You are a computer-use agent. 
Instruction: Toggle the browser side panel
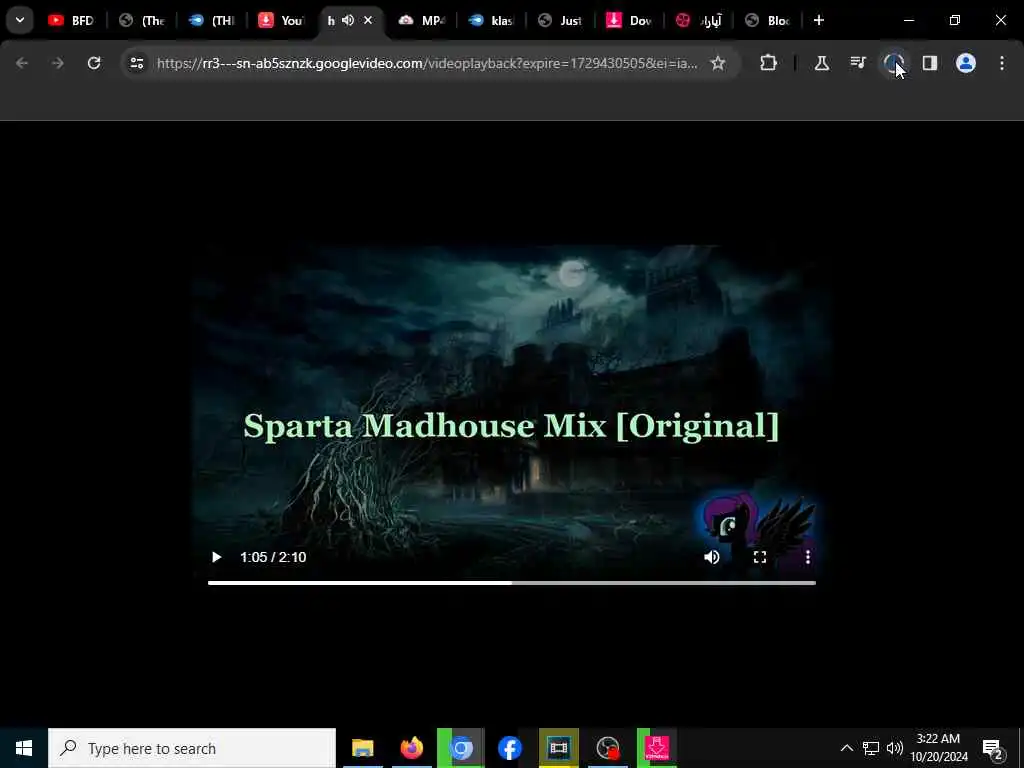click(x=929, y=63)
